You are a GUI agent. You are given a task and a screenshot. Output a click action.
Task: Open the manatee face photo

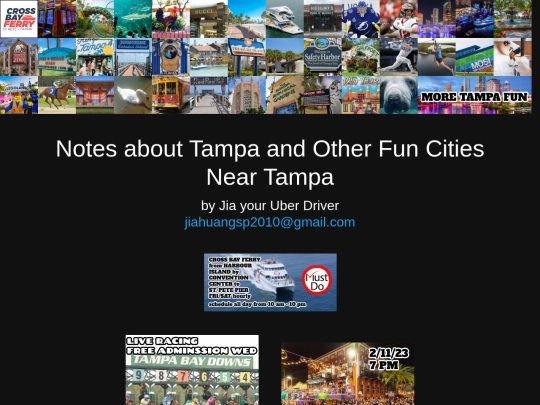pos(399,95)
